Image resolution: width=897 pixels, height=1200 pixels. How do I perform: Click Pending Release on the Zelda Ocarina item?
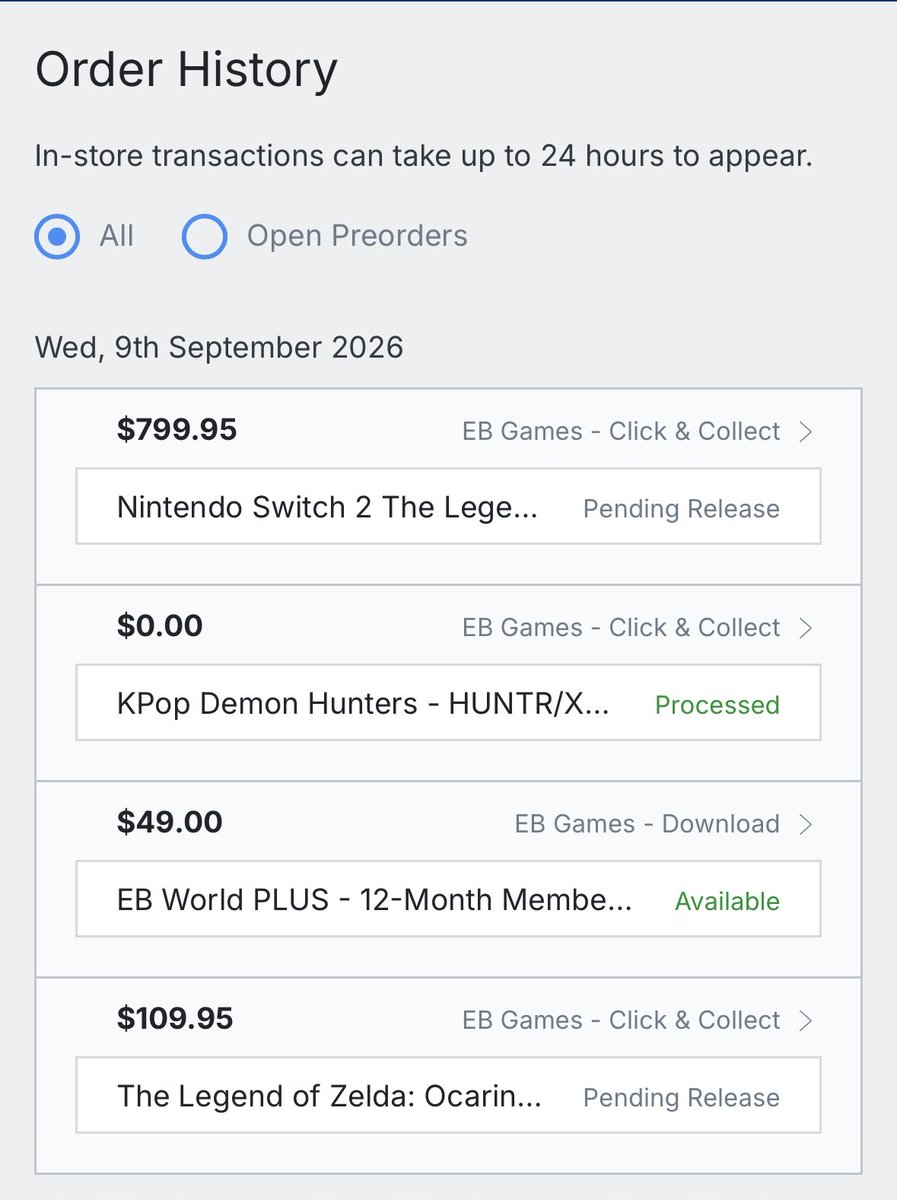681,1097
